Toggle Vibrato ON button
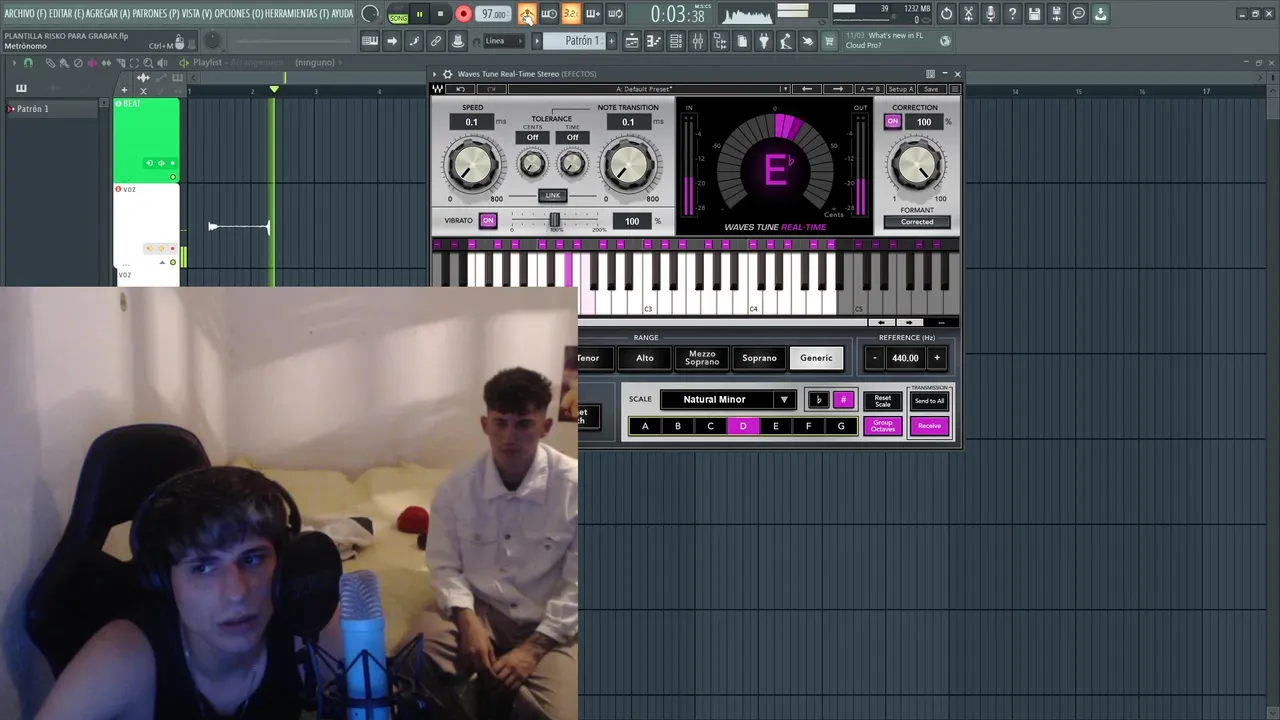This screenshot has height=720, width=1280. coord(488,220)
